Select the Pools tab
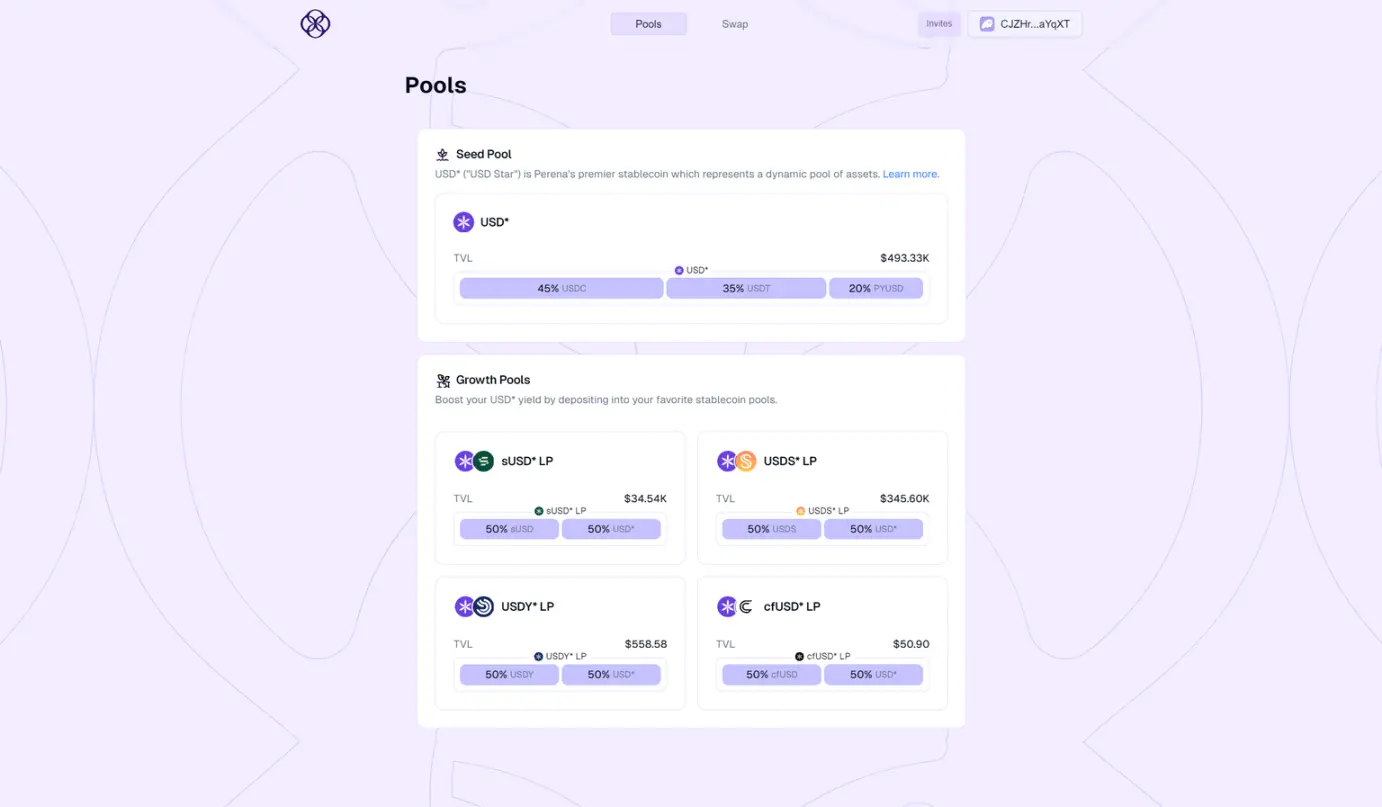1382x807 pixels. point(649,24)
